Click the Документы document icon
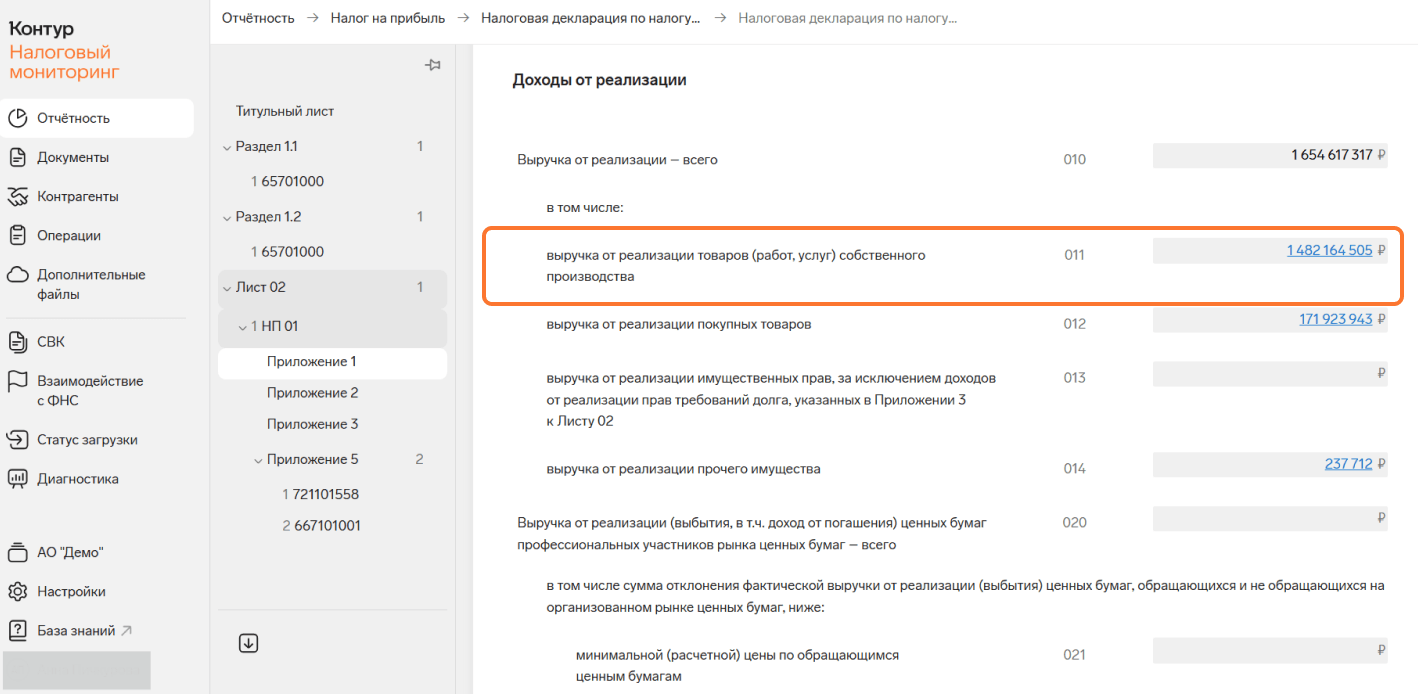 click(17, 157)
